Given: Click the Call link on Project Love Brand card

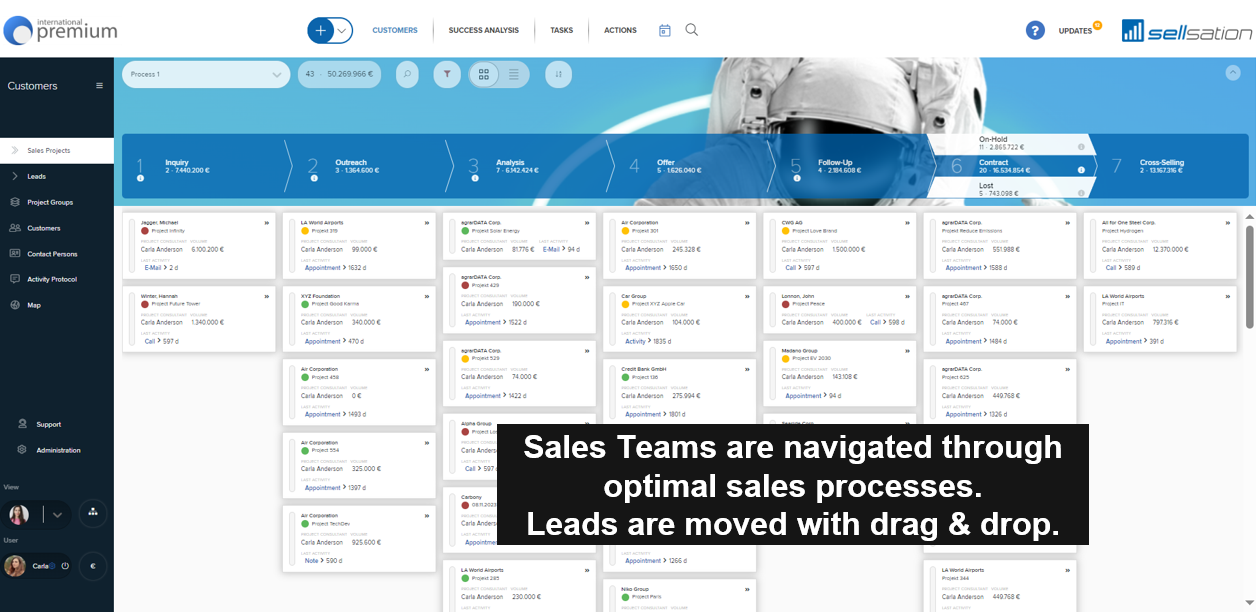Looking at the screenshot, I should 790,268.
